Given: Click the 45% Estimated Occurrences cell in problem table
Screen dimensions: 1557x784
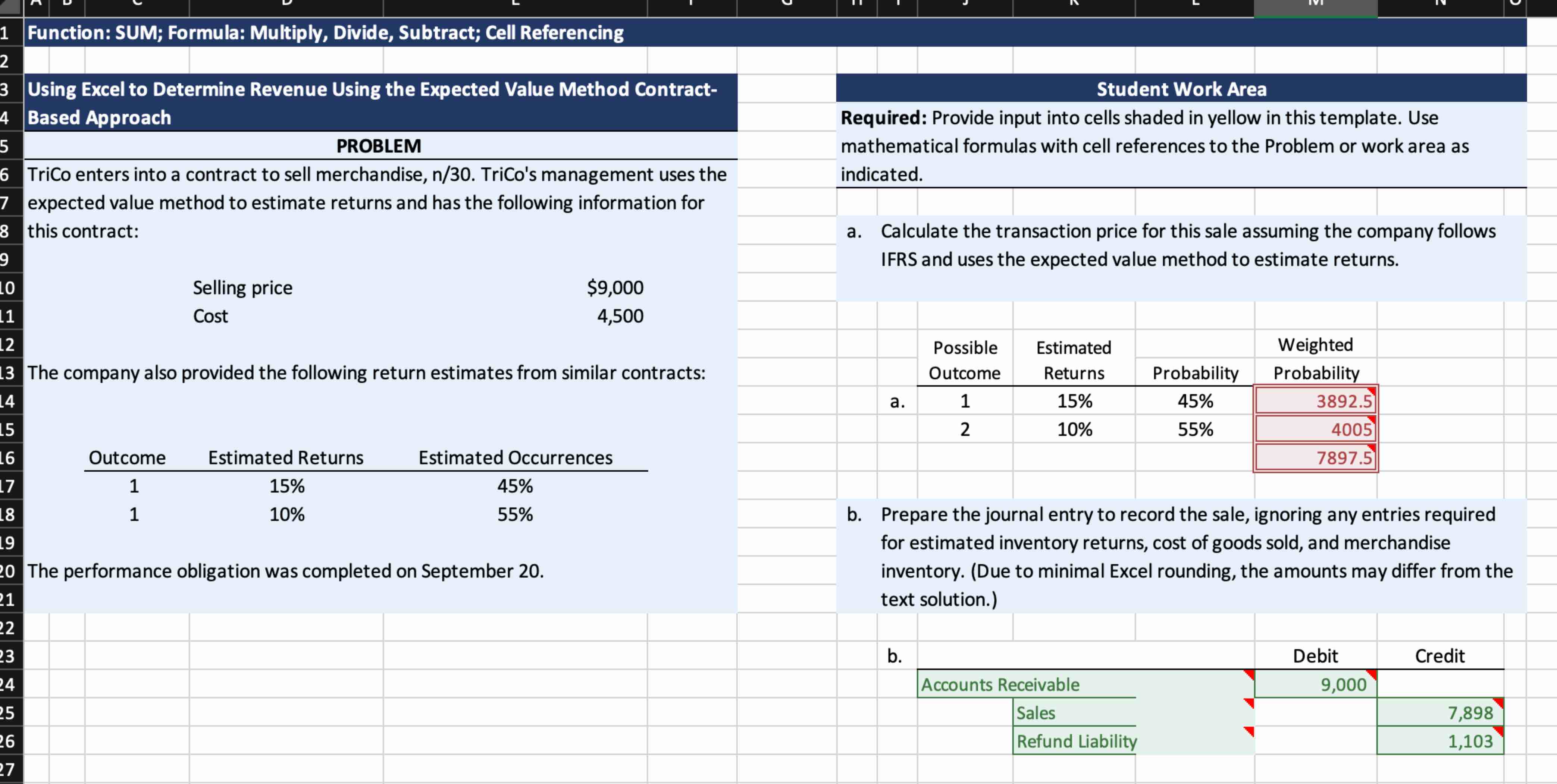Looking at the screenshot, I should click(x=515, y=486).
